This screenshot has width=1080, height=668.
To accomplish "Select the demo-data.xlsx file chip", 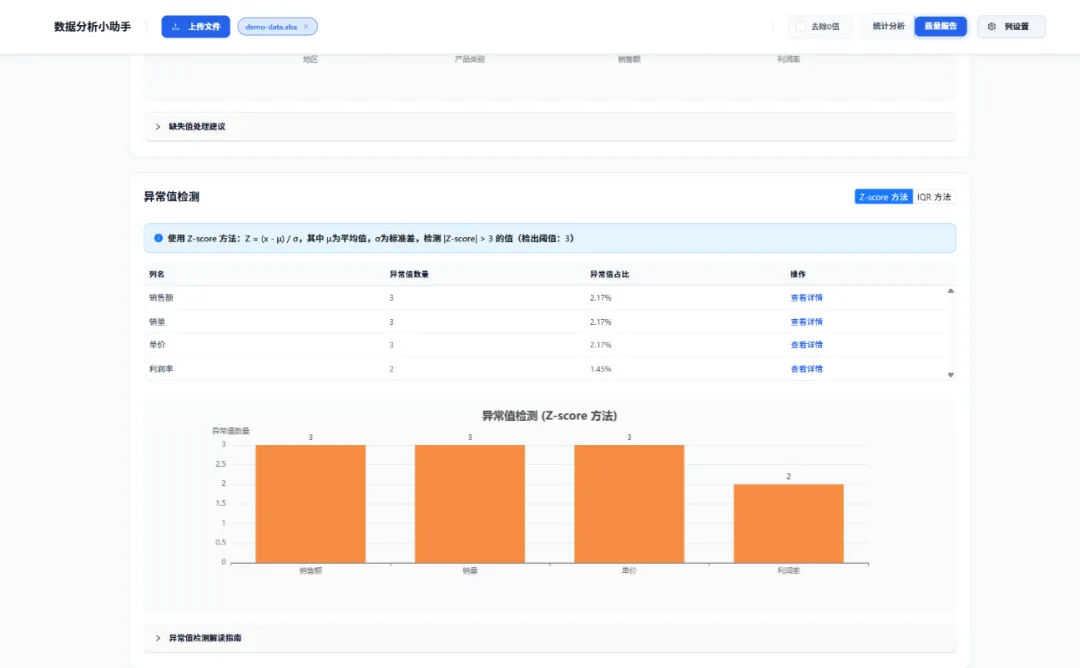I will (x=278, y=27).
